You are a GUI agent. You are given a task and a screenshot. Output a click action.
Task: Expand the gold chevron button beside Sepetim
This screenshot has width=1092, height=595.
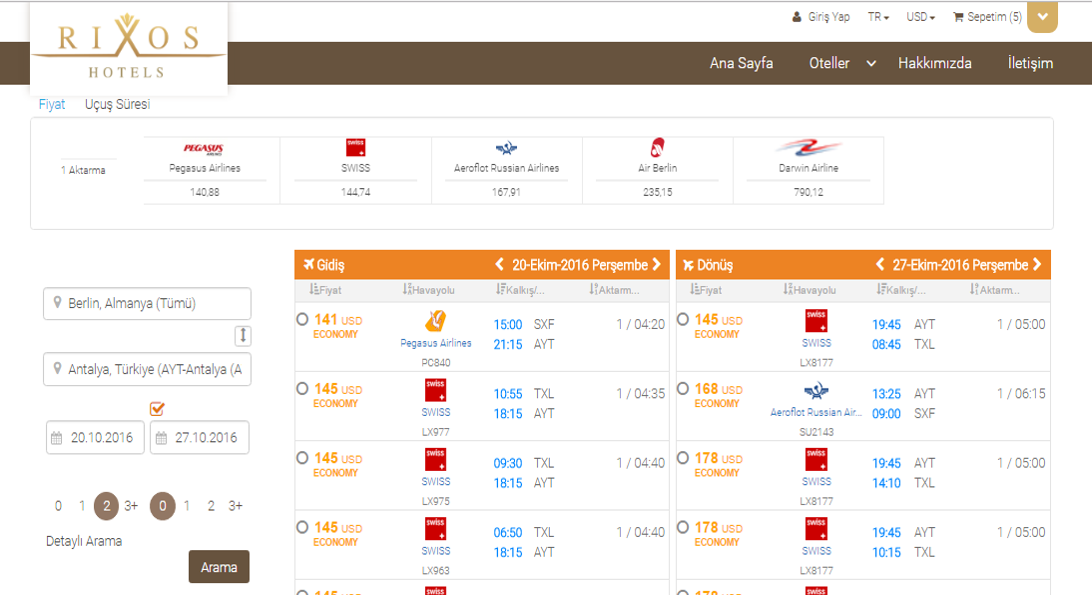(1043, 17)
